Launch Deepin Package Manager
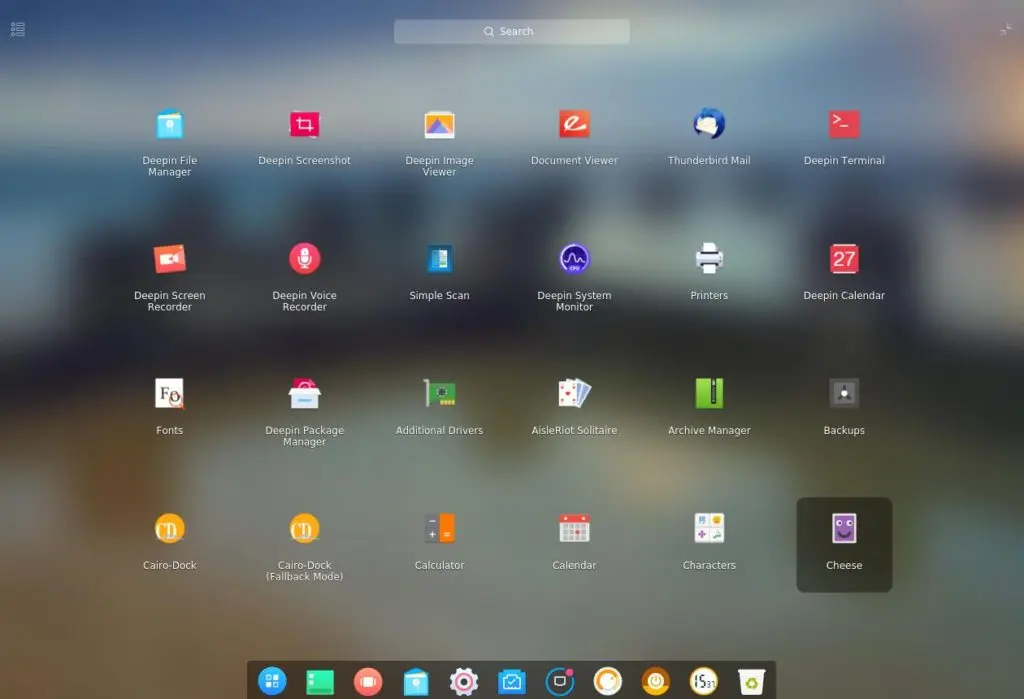Image resolution: width=1024 pixels, height=699 pixels. coord(304,394)
